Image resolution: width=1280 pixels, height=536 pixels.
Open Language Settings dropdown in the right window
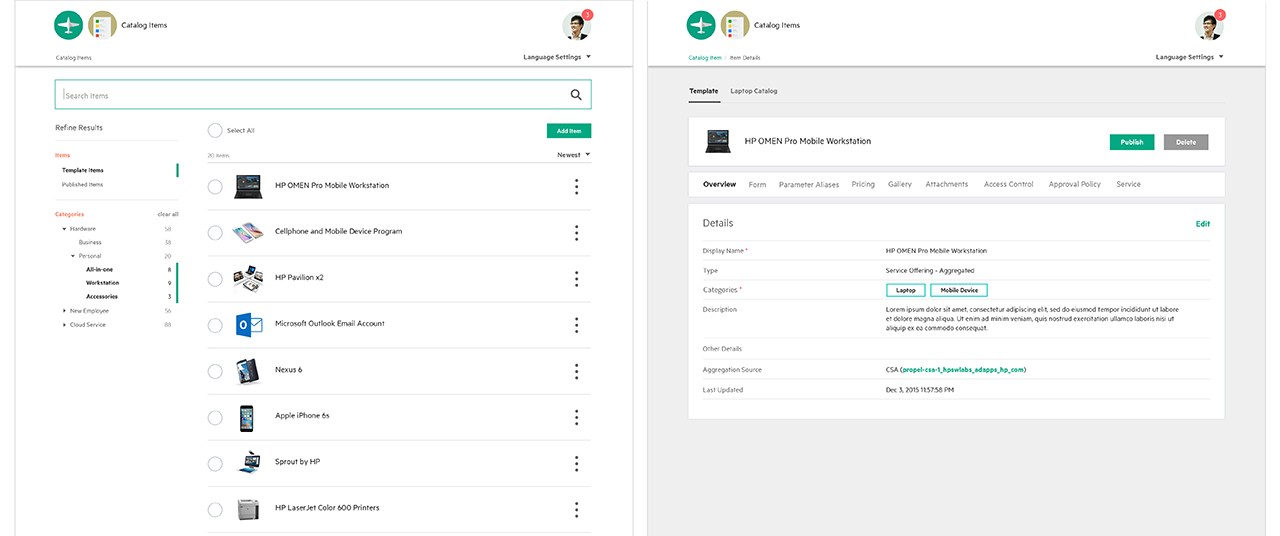[x=1190, y=57]
